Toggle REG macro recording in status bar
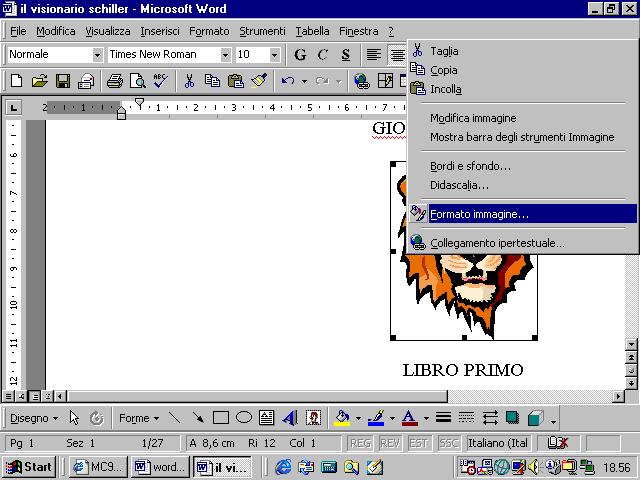The width and height of the screenshot is (640, 480). pos(360,443)
